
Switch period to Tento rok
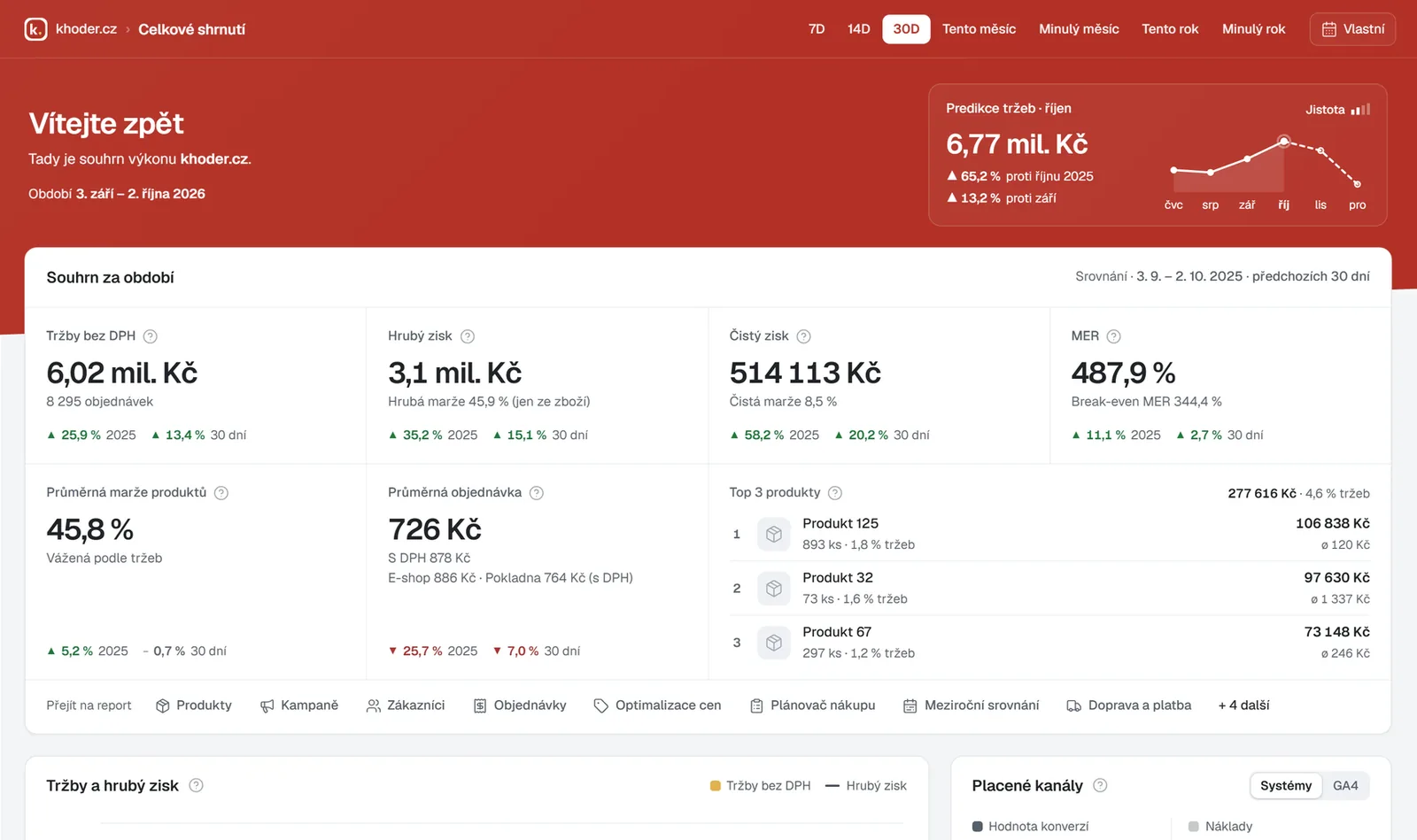1170,29
